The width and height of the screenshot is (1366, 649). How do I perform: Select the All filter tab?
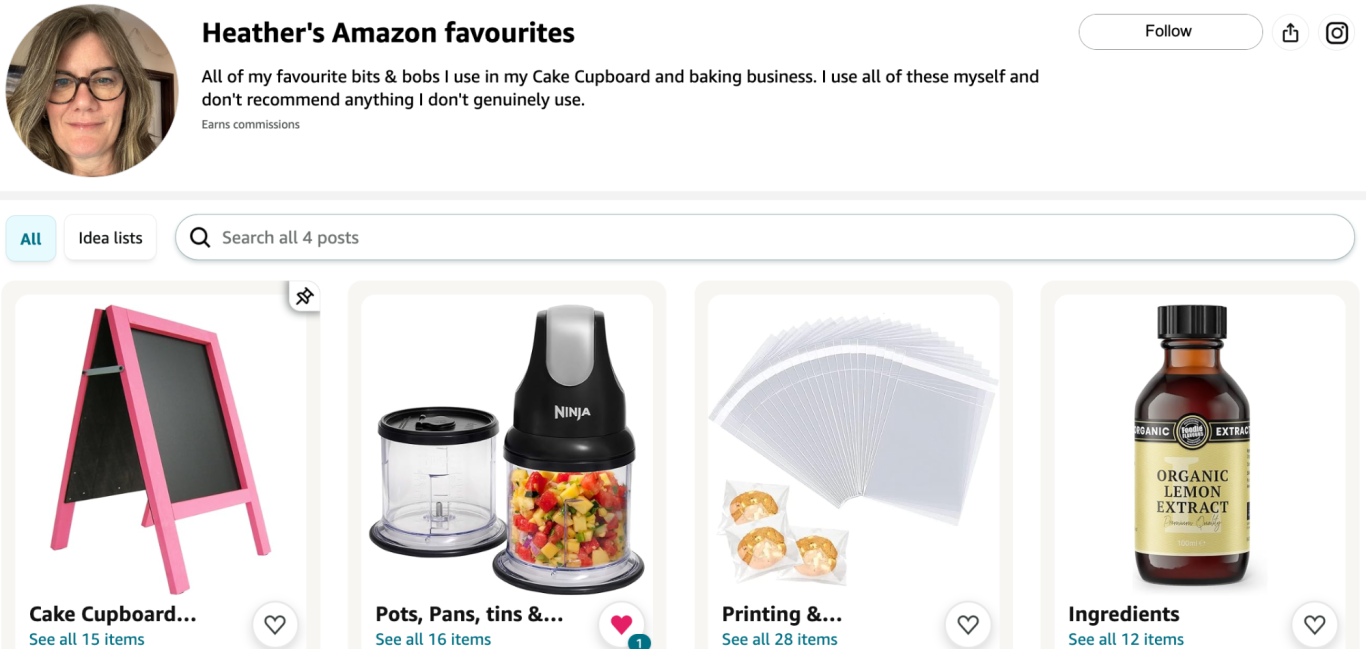click(x=31, y=238)
